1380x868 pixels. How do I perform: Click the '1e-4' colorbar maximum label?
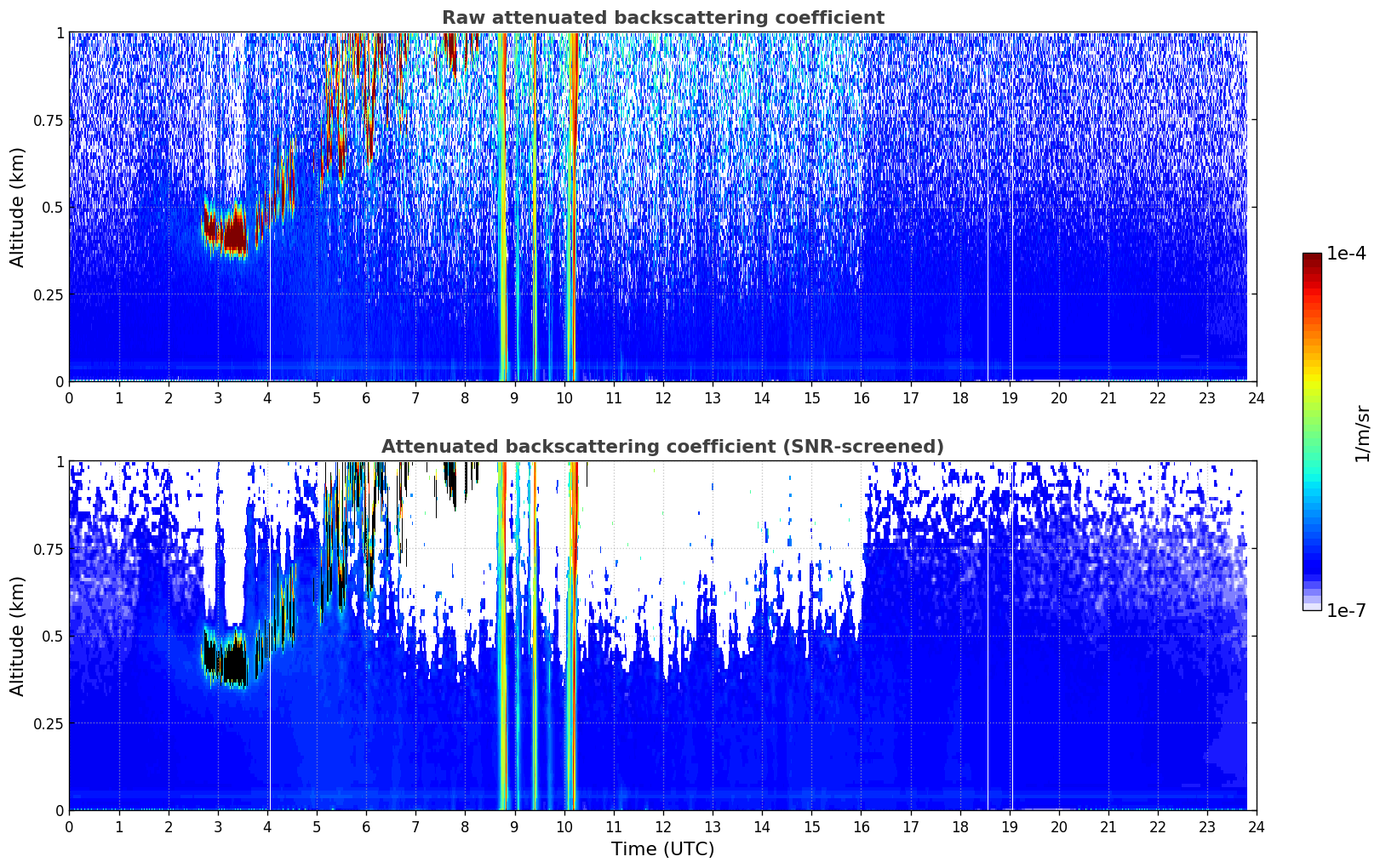pos(1346,254)
